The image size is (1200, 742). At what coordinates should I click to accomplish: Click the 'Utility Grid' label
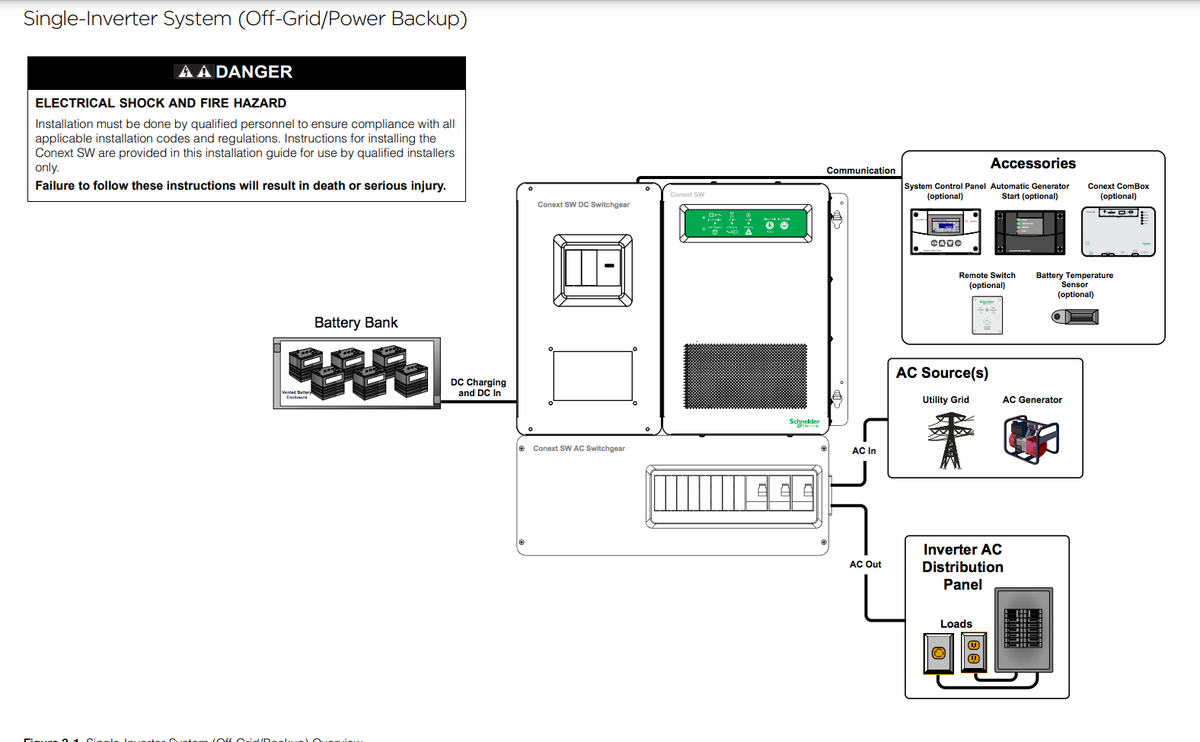[945, 400]
